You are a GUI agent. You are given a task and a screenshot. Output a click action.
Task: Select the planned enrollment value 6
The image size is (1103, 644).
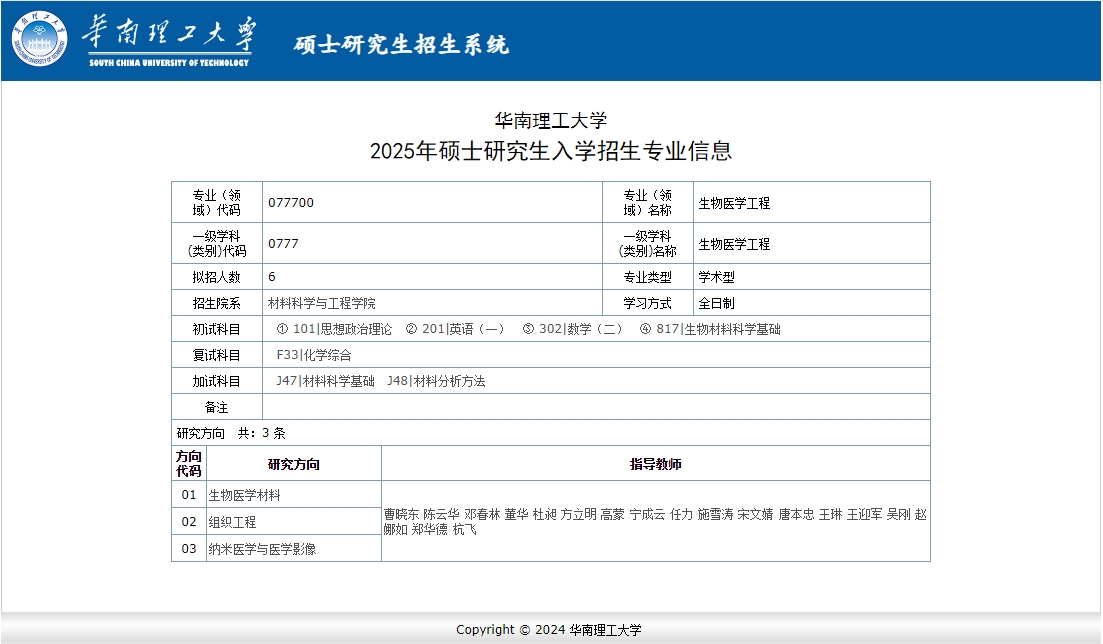point(272,277)
